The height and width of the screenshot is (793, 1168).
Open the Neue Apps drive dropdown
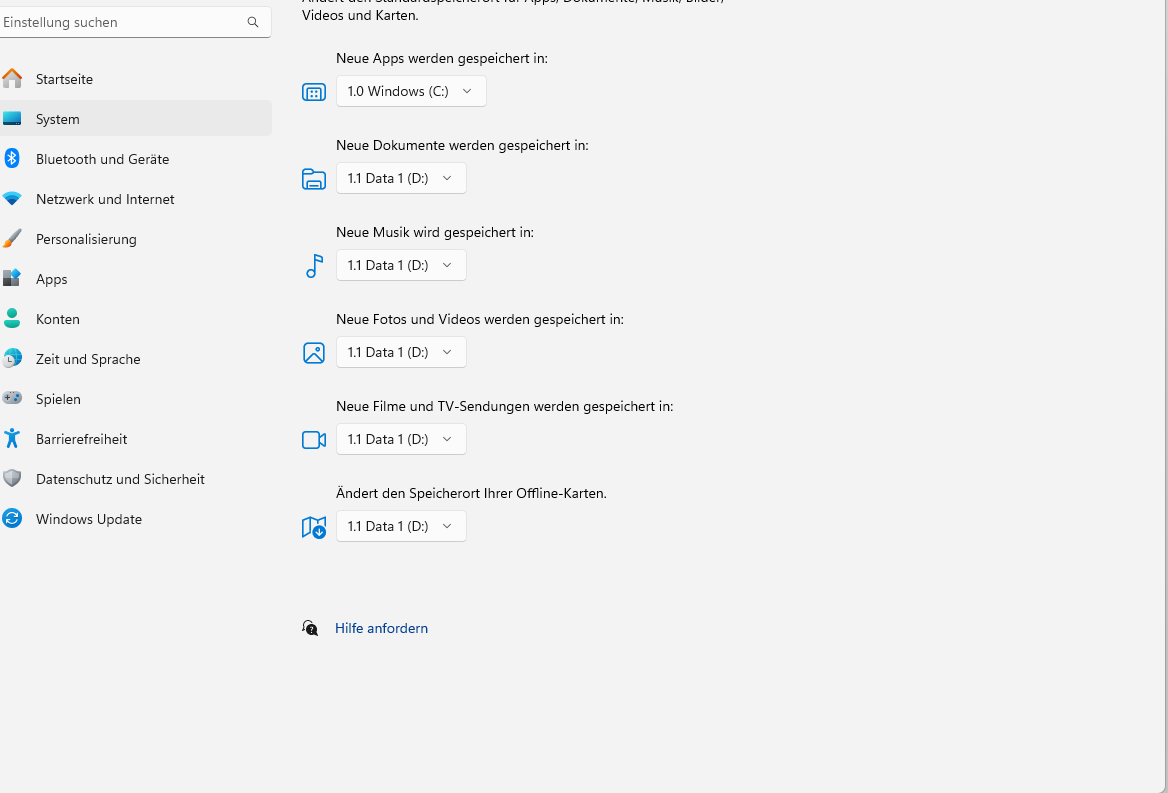[411, 91]
